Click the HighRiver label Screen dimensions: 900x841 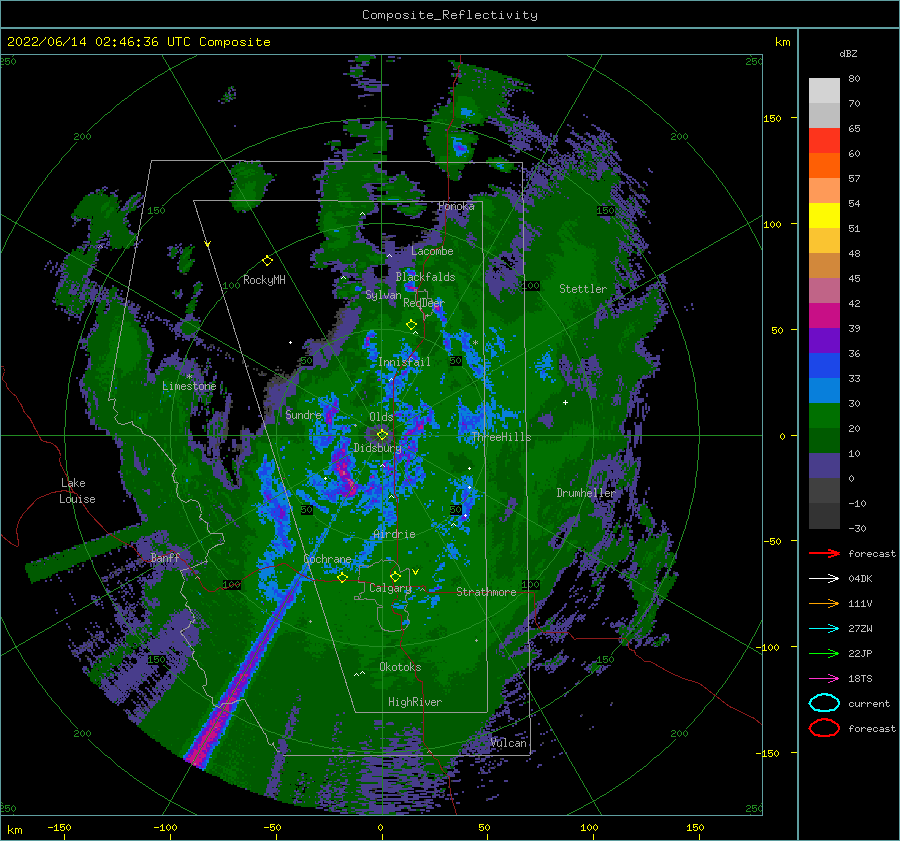coord(415,702)
